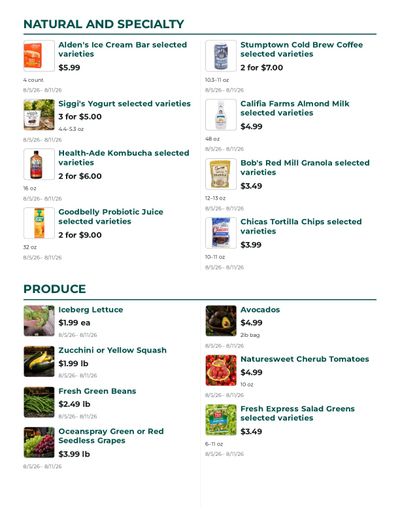
Task: Select Oceanspray Green or Red Seedless Grapes
Action: [x=111, y=436]
